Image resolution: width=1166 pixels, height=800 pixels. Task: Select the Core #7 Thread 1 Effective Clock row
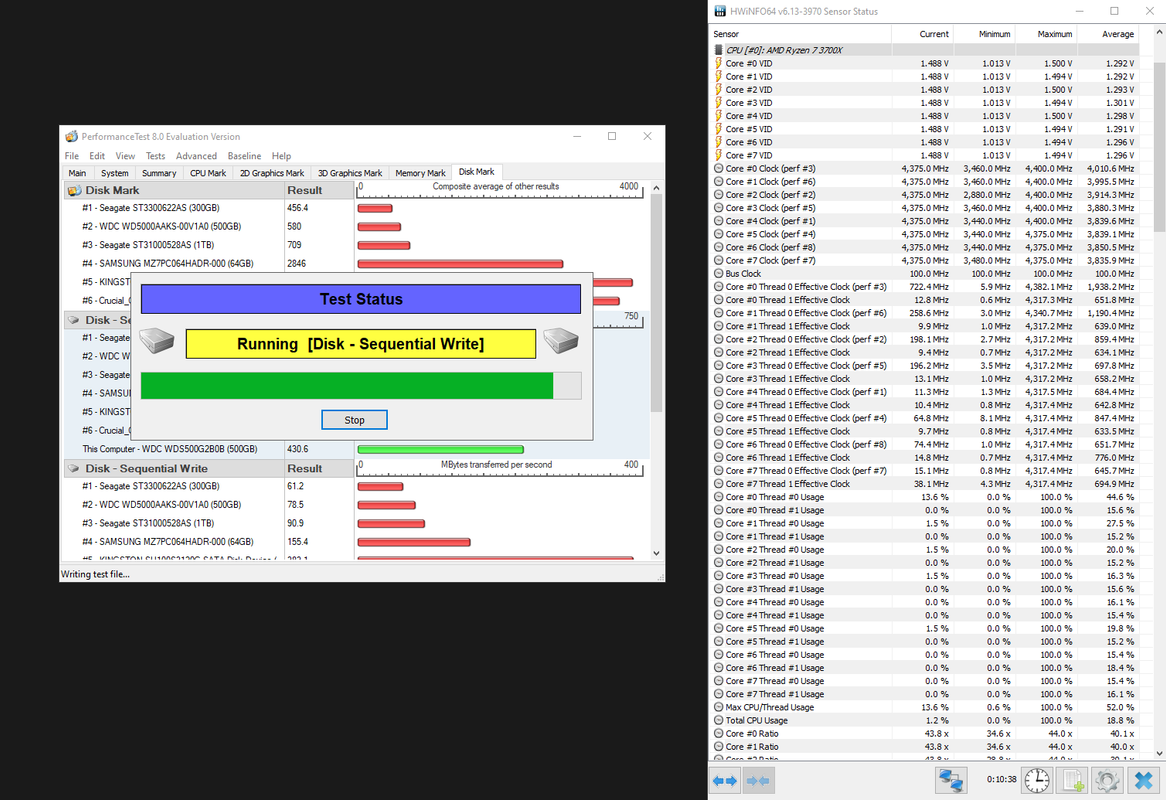click(x=924, y=484)
